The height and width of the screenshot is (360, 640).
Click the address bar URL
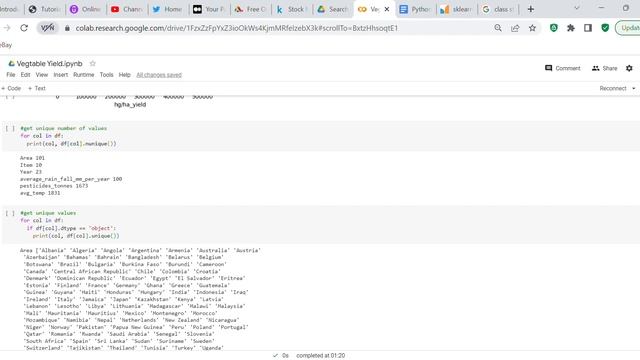tap(236, 28)
